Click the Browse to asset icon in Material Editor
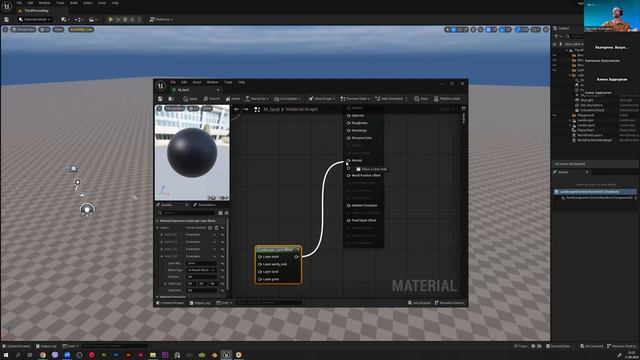 [x=171, y=99]
